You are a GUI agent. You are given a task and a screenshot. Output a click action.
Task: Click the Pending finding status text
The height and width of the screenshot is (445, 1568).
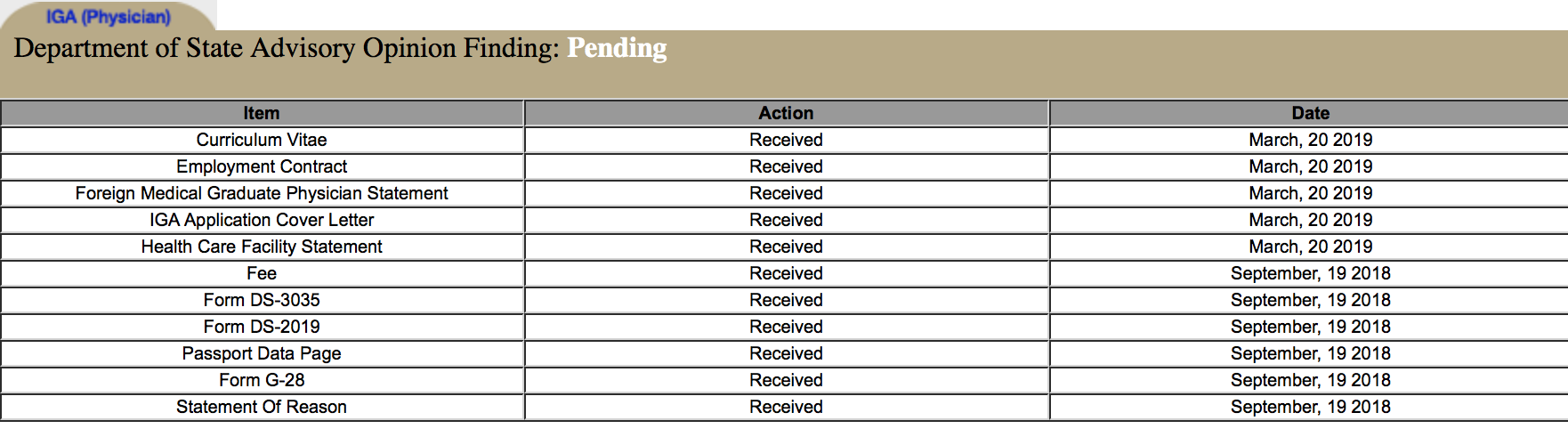[x=617, y=47]
